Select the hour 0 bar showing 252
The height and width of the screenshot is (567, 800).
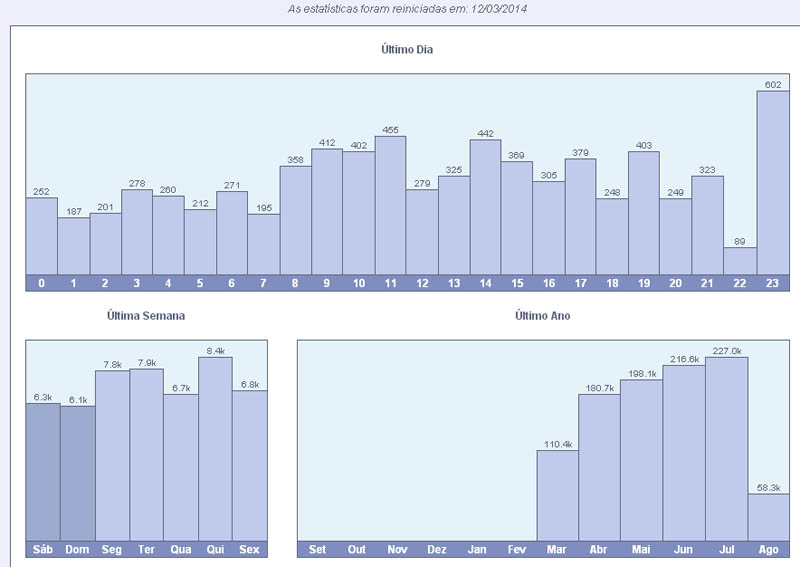[41, 236]
